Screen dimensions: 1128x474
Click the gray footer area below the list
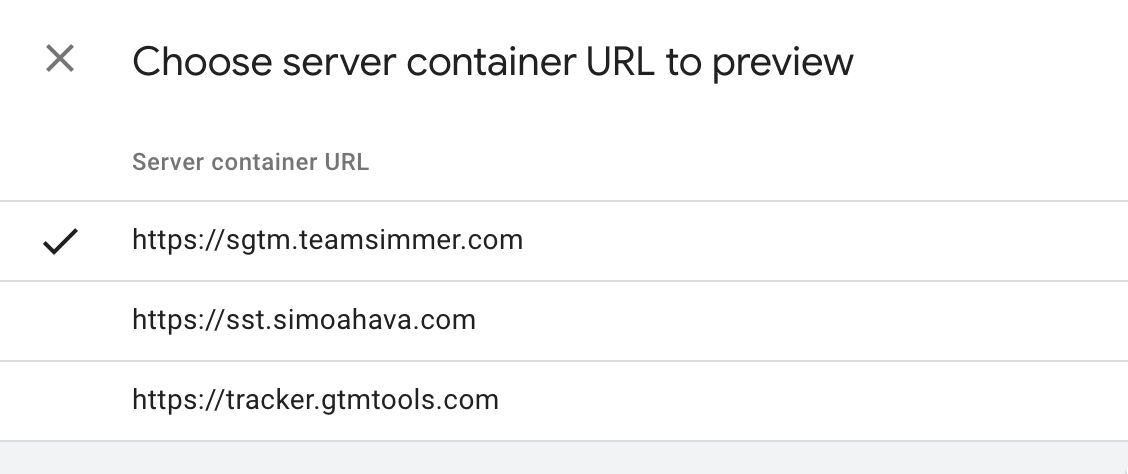(564, 457)
